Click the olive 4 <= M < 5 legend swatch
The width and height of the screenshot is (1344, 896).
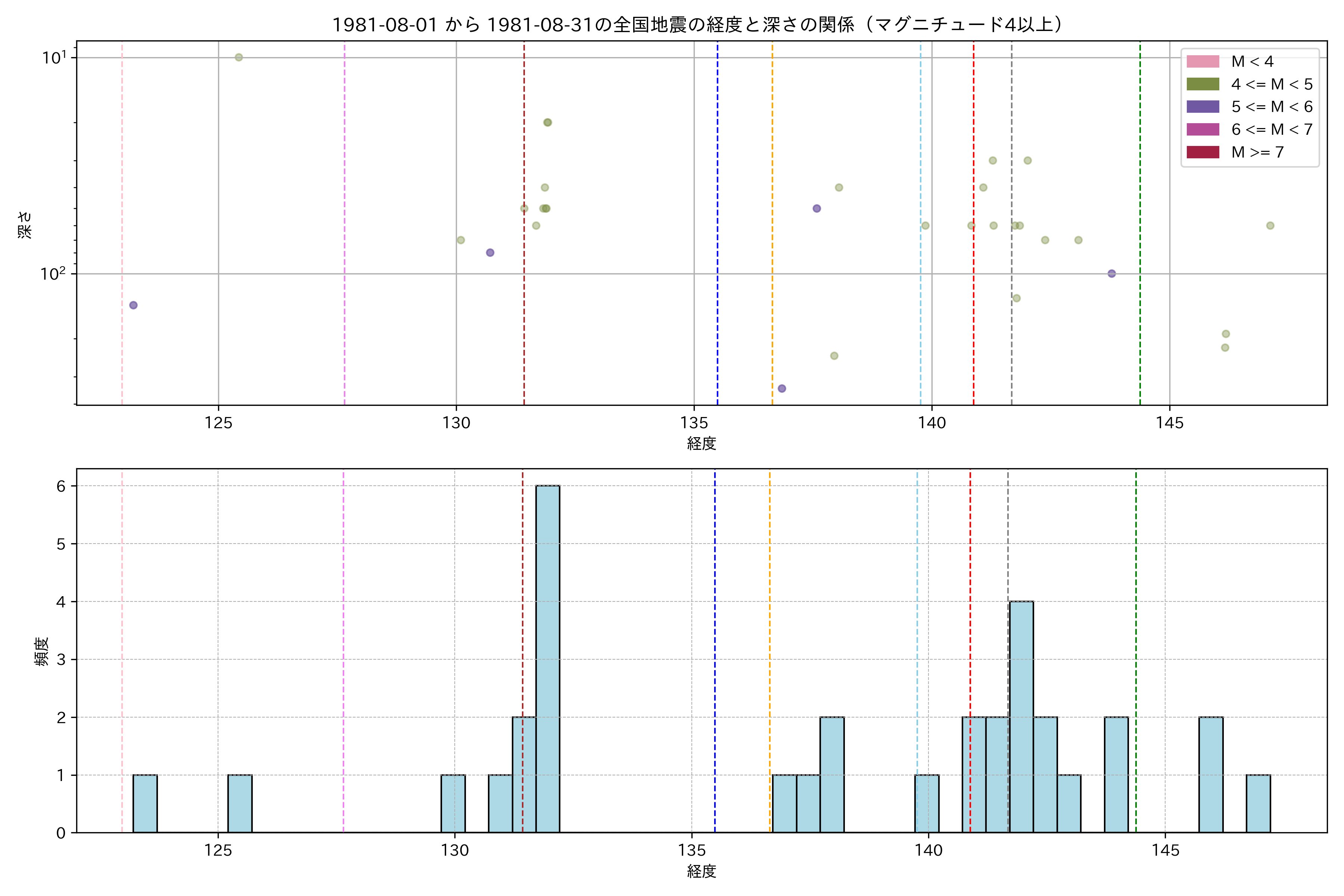point(1202,84)
